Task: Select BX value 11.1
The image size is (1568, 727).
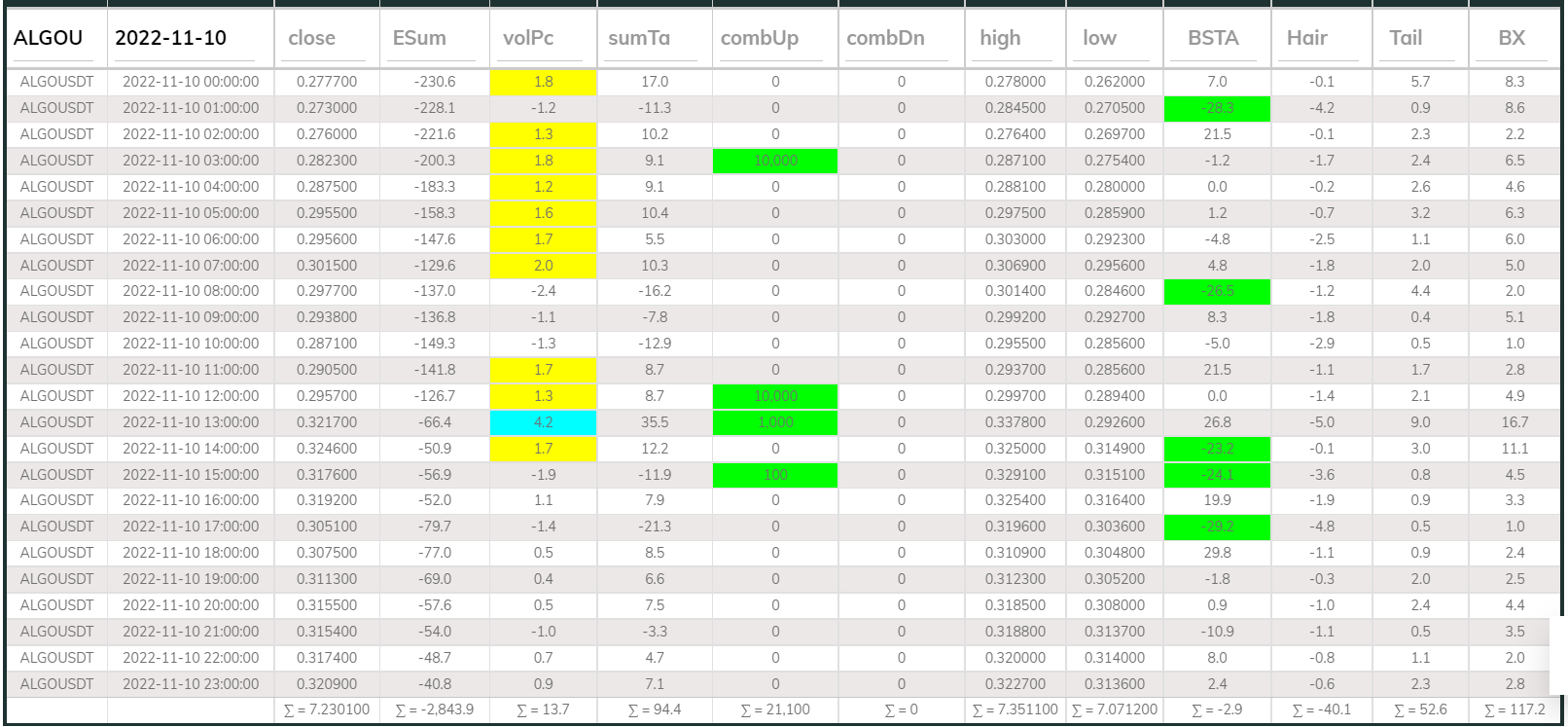Action: [1515, 449]
